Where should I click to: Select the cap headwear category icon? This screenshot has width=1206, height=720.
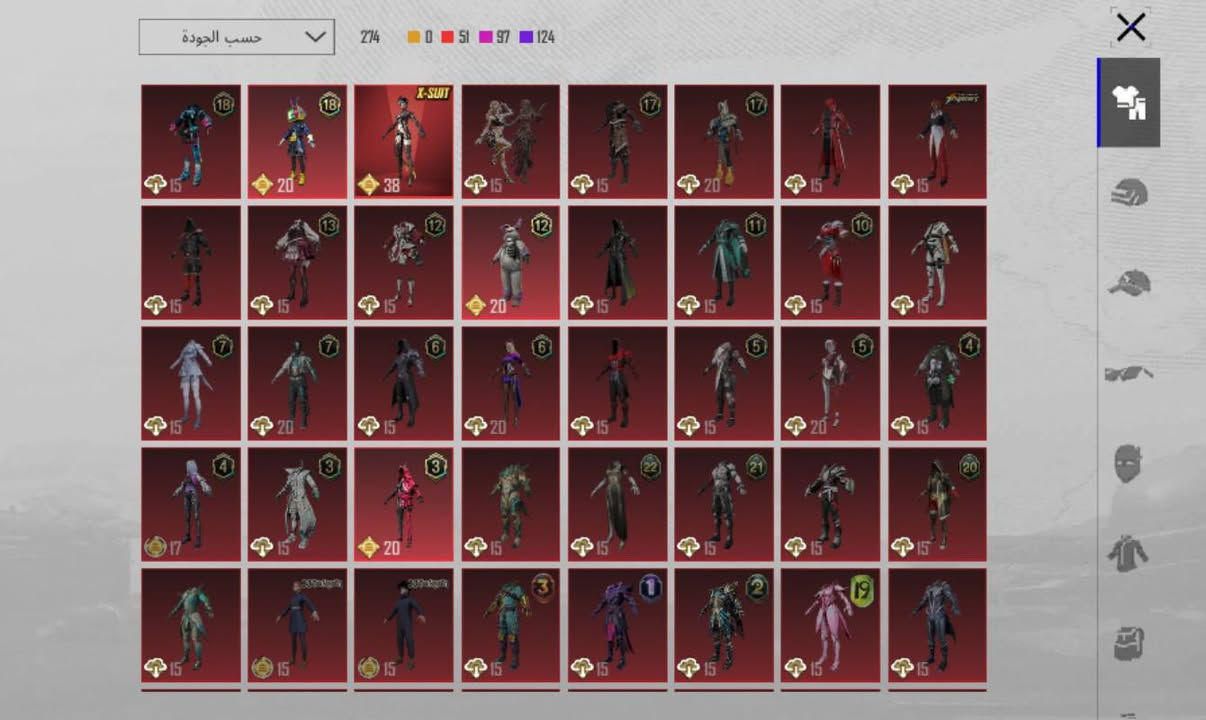1130,281
